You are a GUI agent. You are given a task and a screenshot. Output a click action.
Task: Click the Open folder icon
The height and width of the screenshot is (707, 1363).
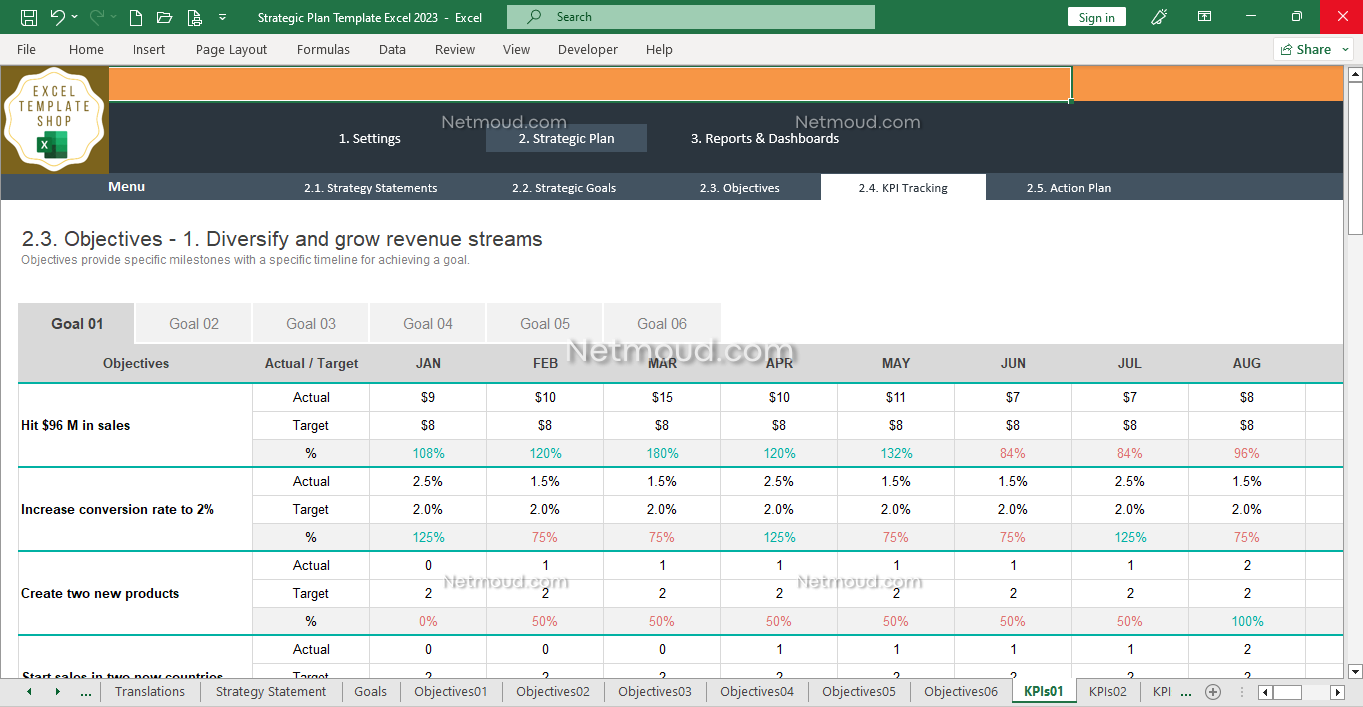coord(165,17)
